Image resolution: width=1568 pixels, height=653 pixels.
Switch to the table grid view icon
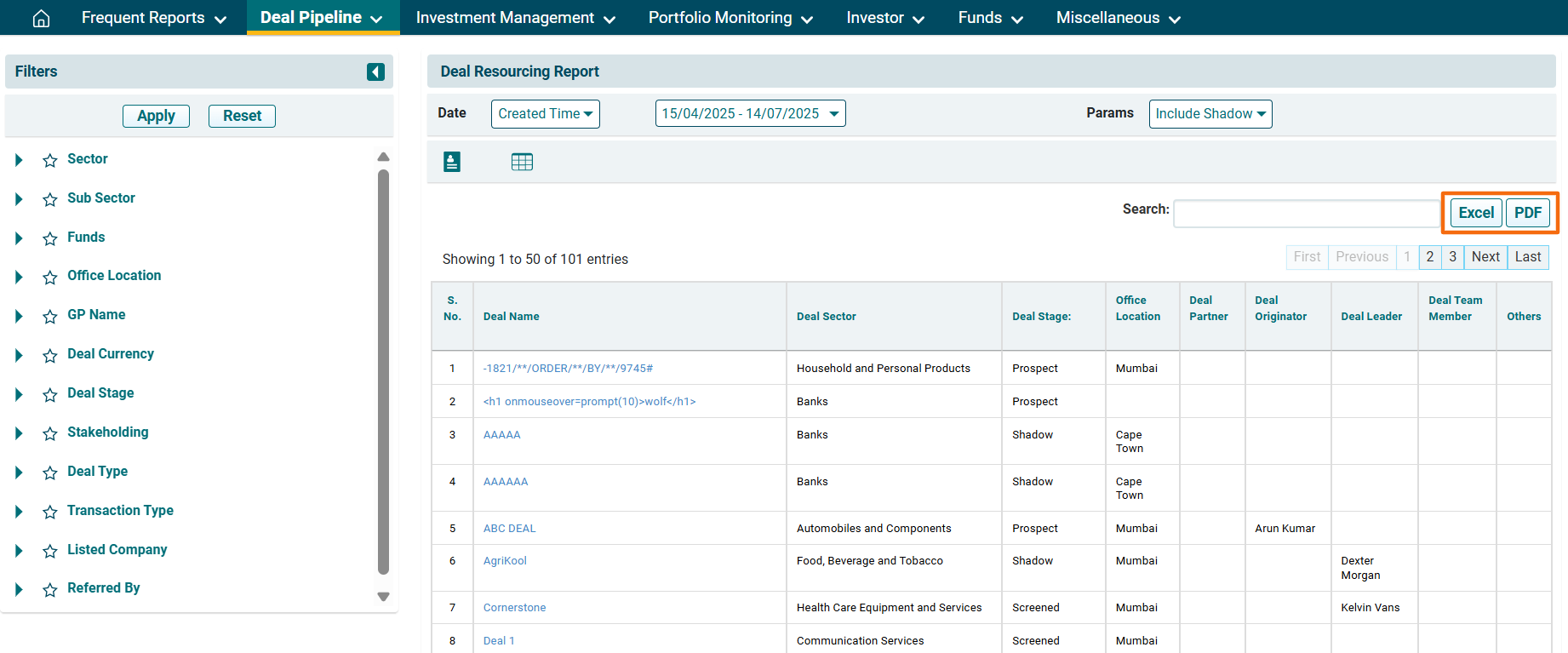tap(522, 162)
